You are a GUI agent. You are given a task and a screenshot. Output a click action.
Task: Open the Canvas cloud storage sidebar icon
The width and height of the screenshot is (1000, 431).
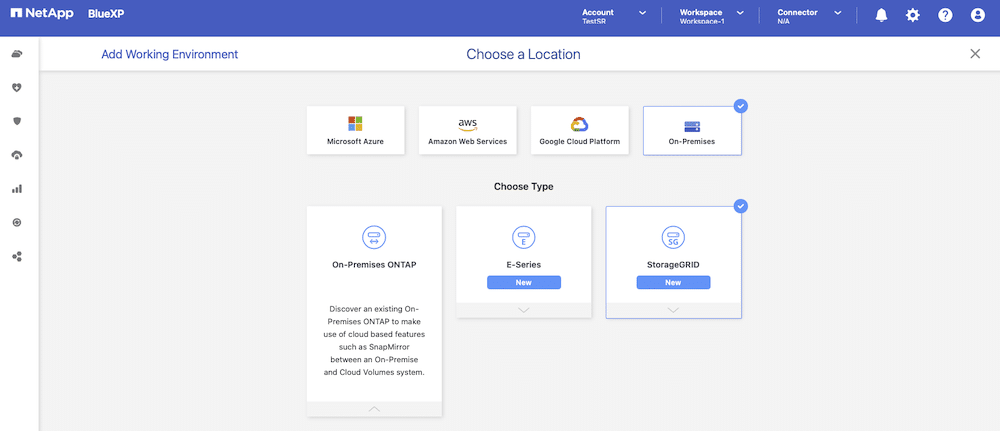(x=17, y=54)
